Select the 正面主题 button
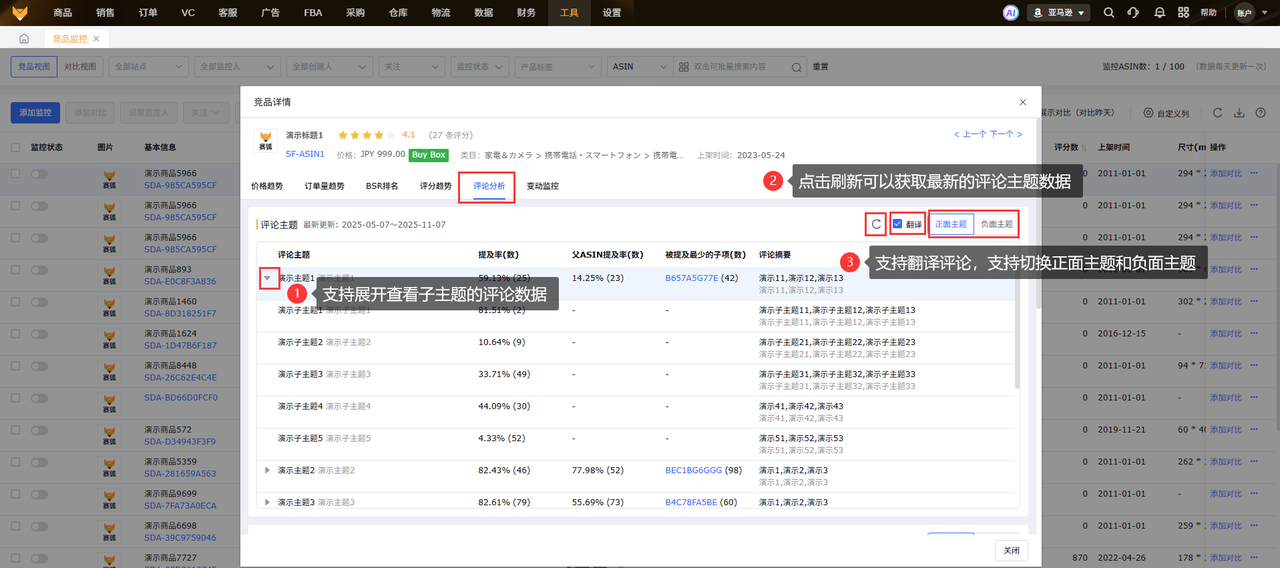Viewport: 1280px width, 568px height. [951, 224]
